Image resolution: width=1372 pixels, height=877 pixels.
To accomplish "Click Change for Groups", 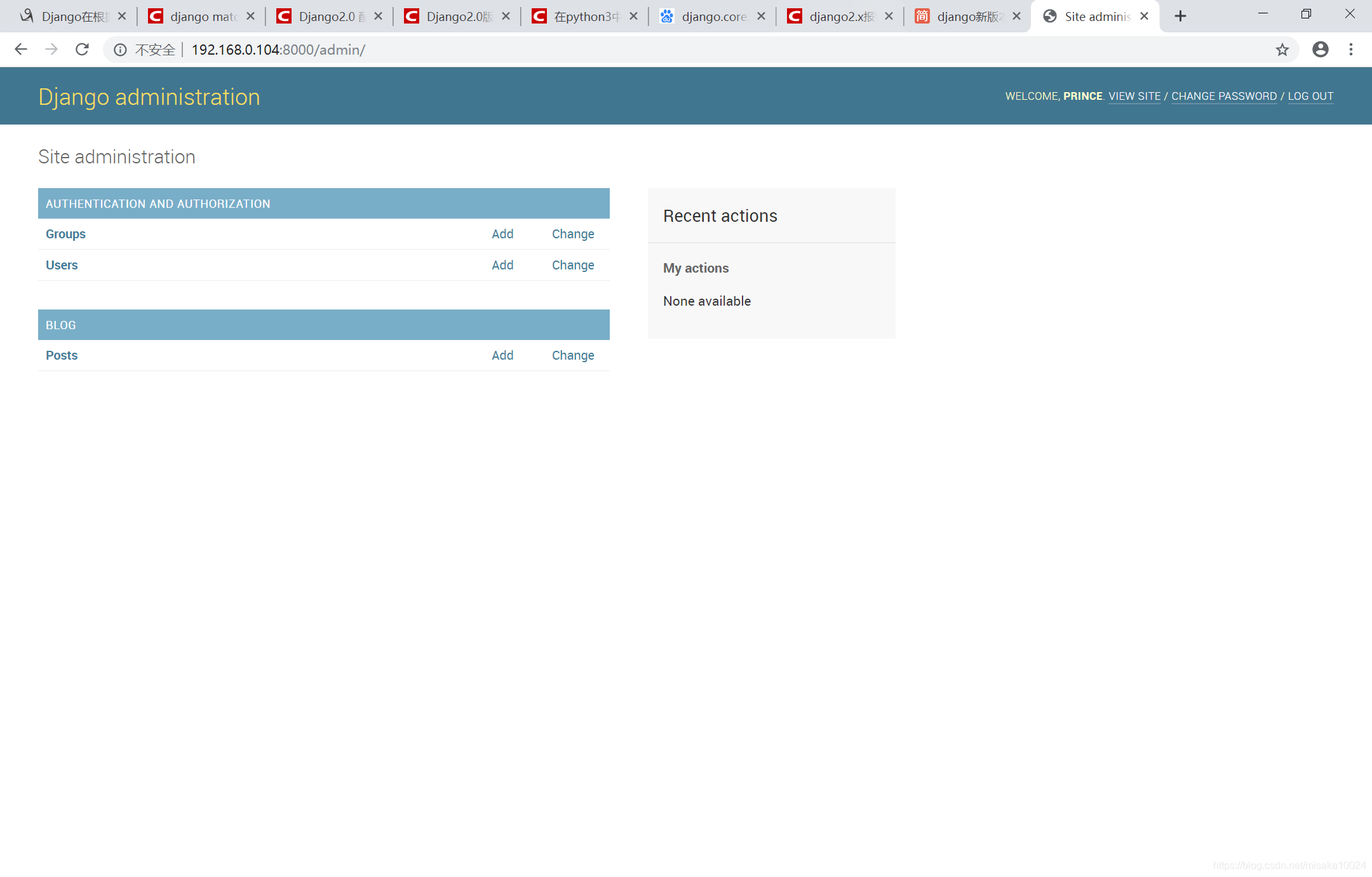I will (573, 234).
